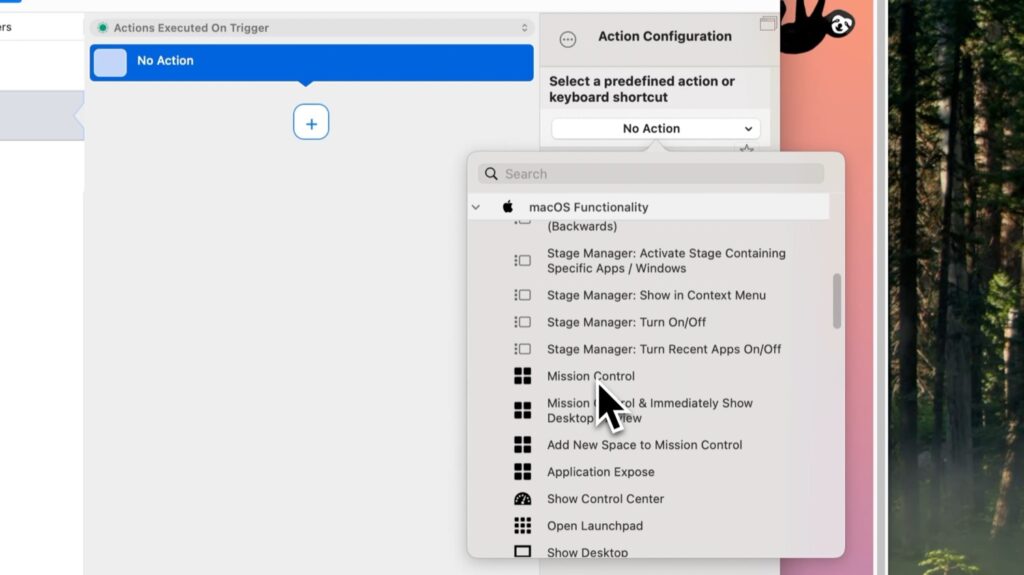Click the Mission Control grid icon
Image resolution: width=1024 pixels, height=575 pixels.
(522, 376)
